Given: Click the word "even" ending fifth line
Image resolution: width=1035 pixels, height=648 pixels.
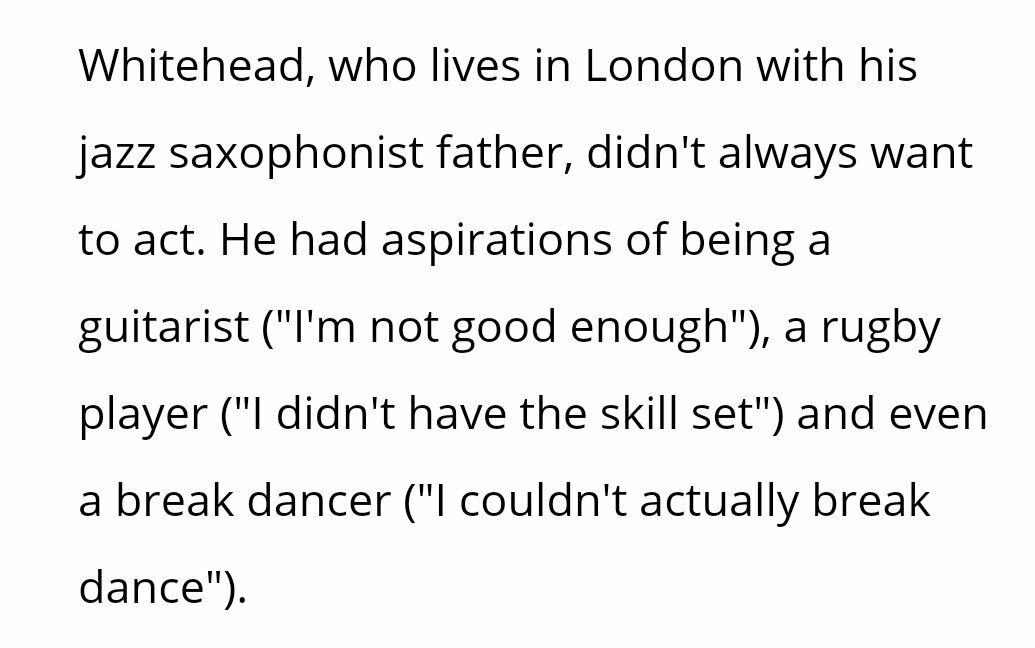Looking at the screenshot, I should click(938, 415).
